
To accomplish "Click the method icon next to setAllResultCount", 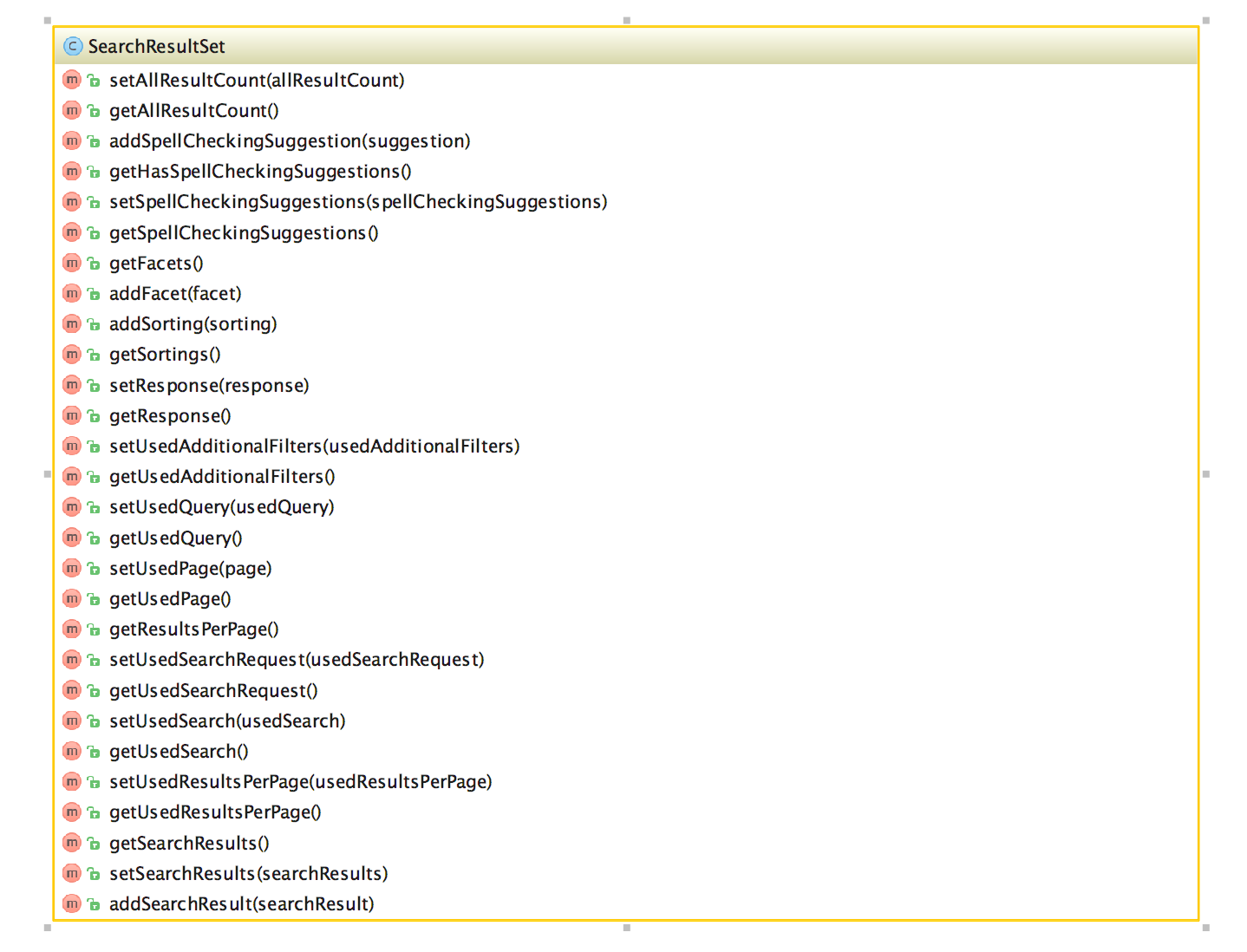I will tap(72, 80).
